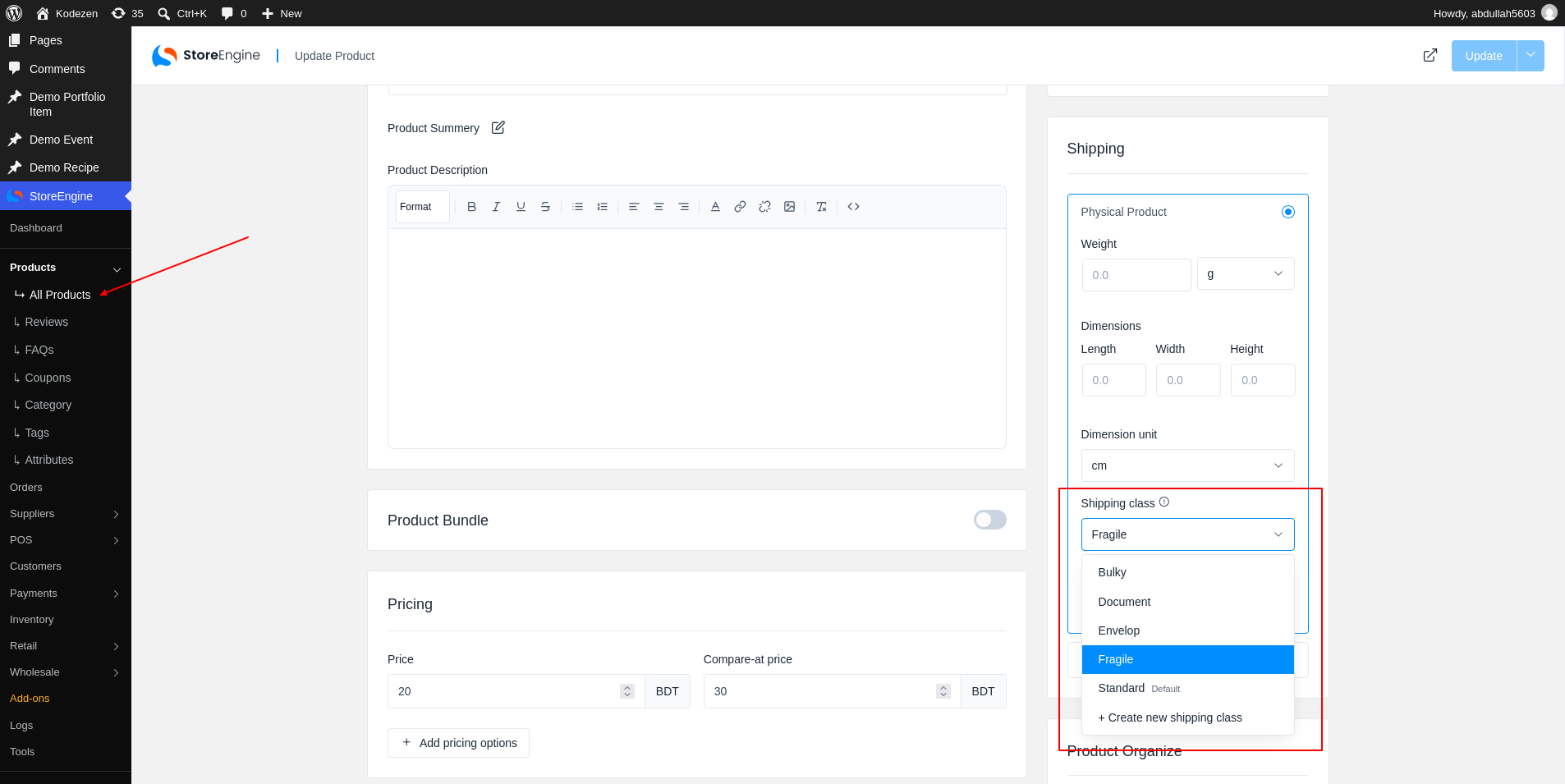Choose Envelop shipping class option
This screenshot has width=1565, height=784.
click(1187, 630)
